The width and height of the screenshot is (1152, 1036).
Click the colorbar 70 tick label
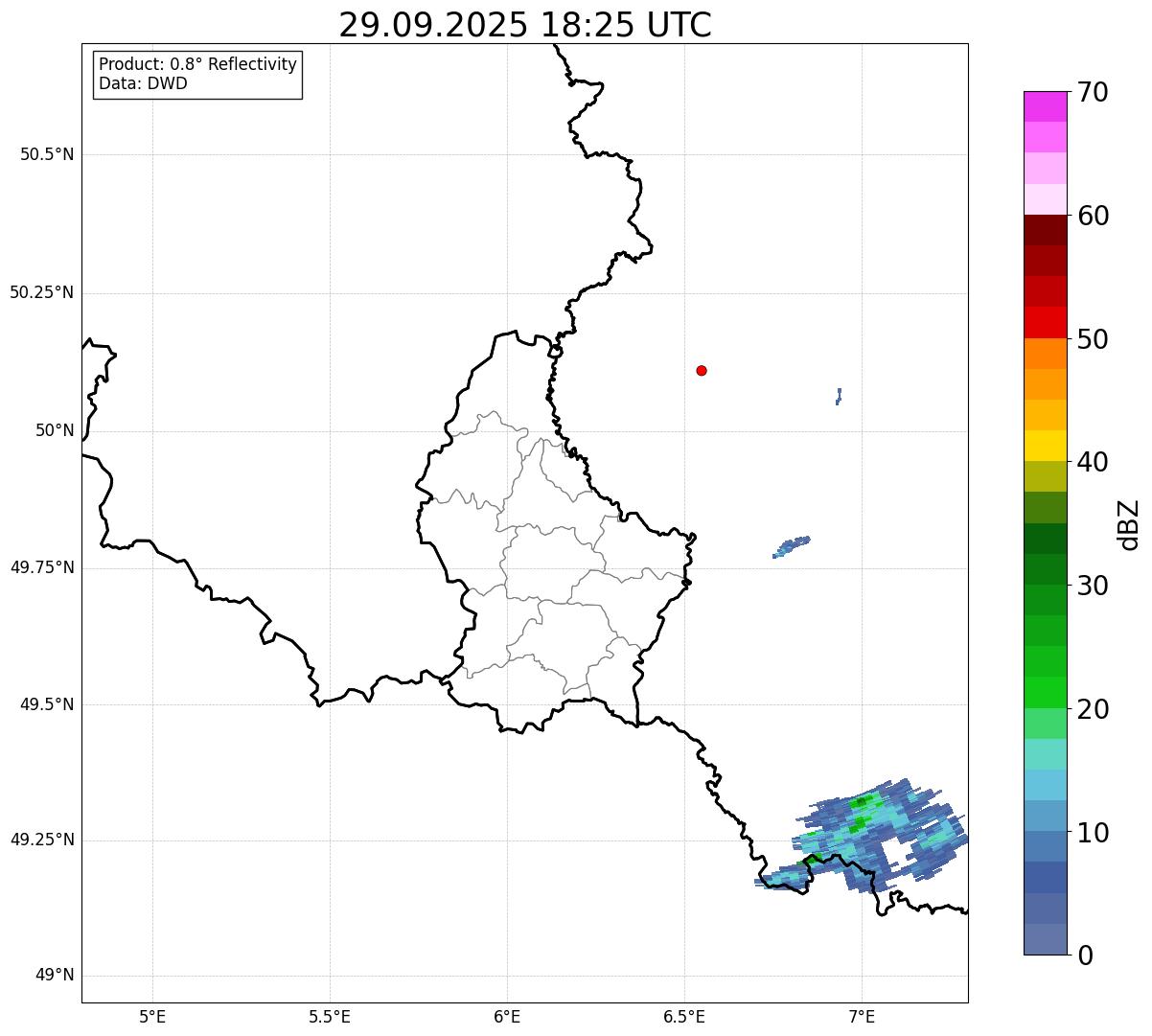(x=1093, y=92)
